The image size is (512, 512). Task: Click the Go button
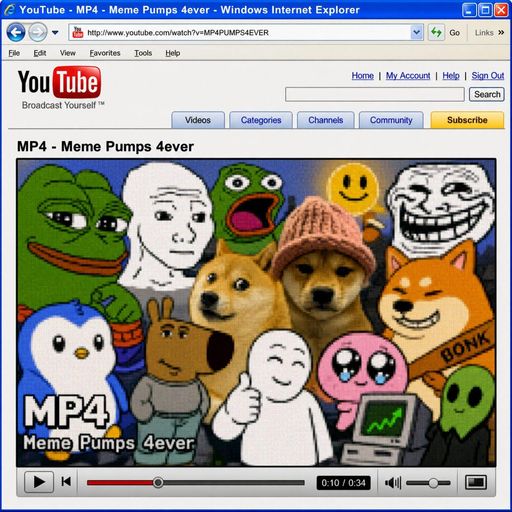point(455,33)
